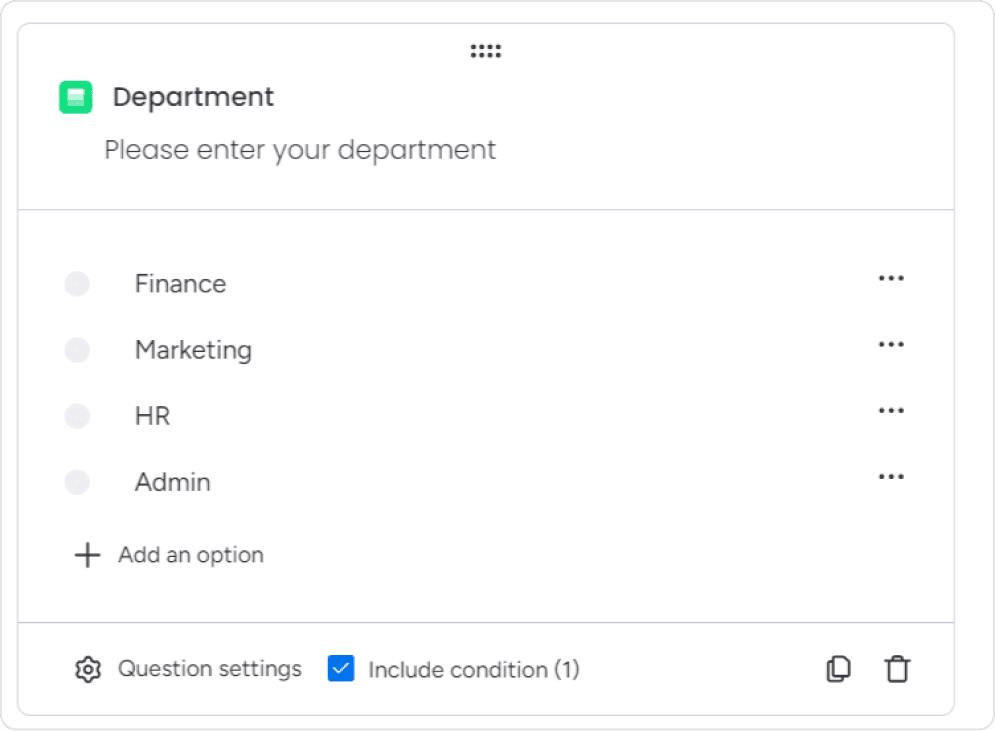Viewport: 995px width, 731px height.
Task: Uncheck Include condition checkbox
Action: click(341, 668)
